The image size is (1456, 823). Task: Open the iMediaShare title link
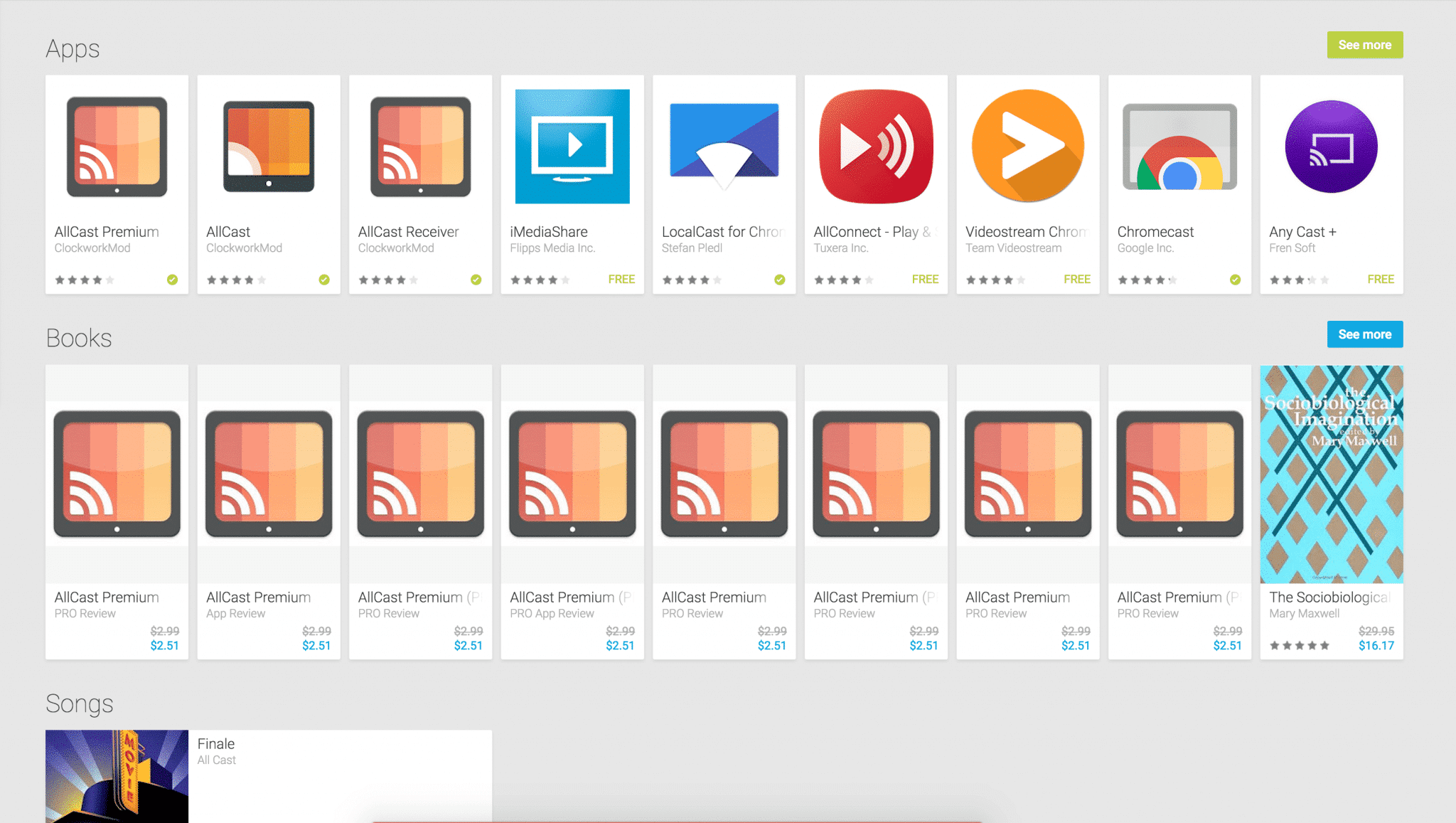point(549,232)
